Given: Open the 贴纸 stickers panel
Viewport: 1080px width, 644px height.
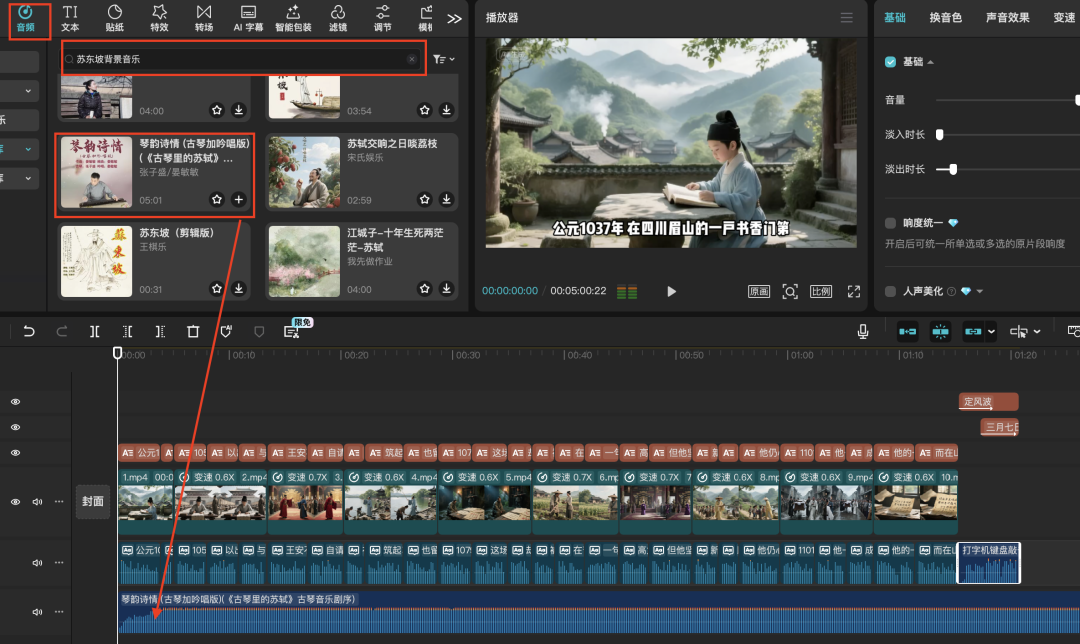Looking at the screenshot, I should click(115, 17).
